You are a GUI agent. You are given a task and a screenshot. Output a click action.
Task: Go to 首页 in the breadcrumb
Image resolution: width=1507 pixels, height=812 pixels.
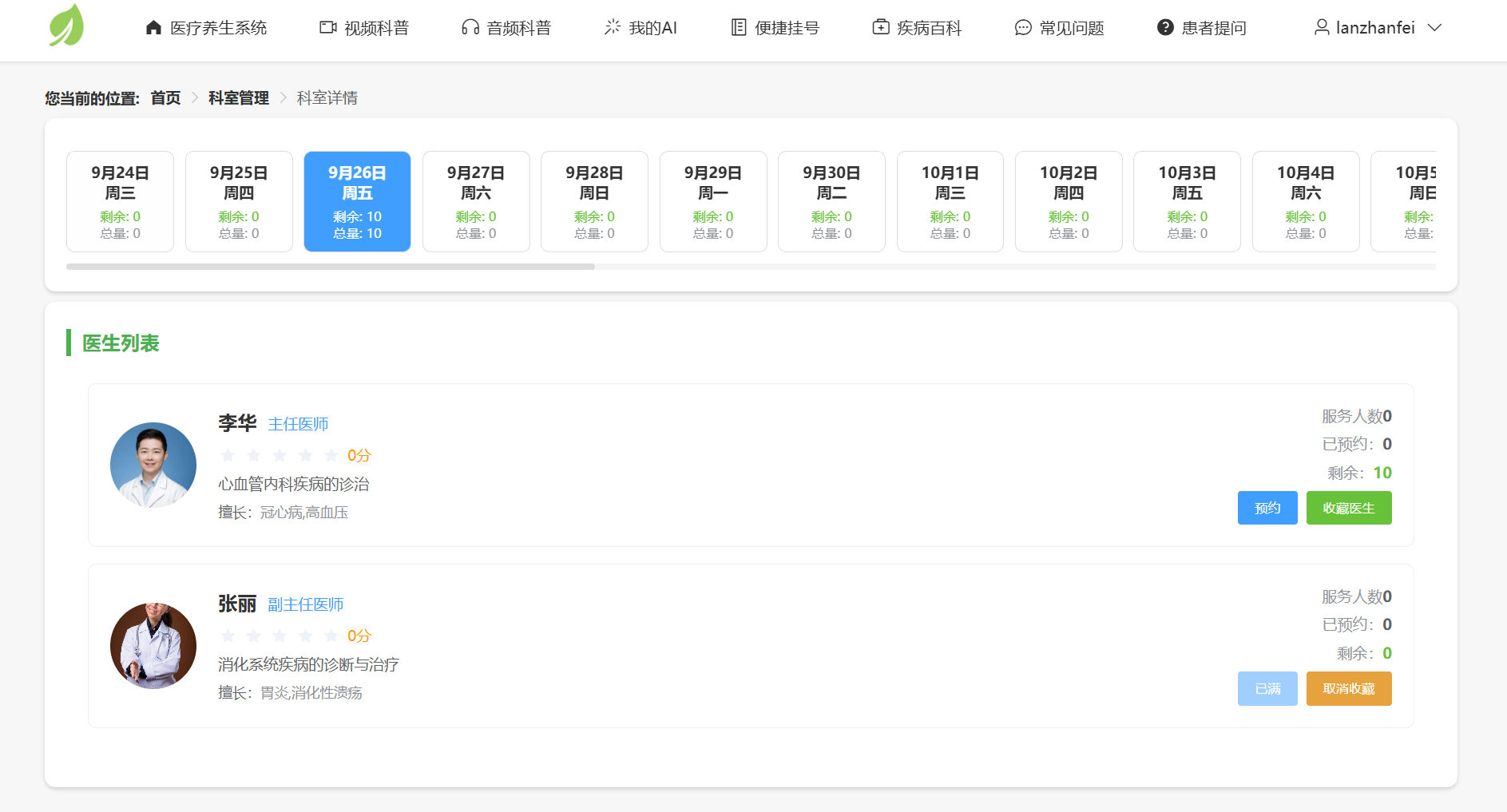click(x=165, y=98)
